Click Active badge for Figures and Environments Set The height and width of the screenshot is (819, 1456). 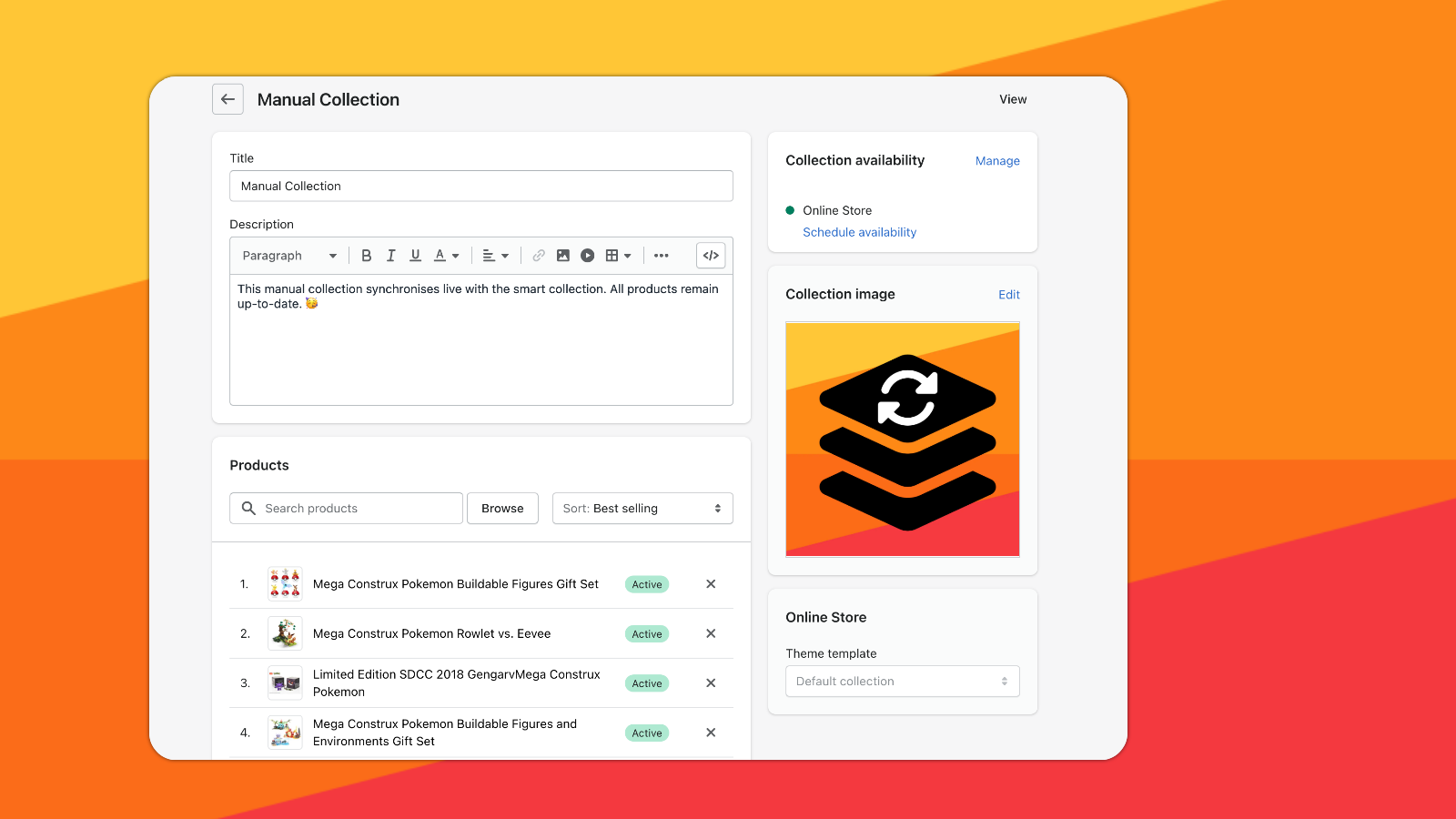647,733
